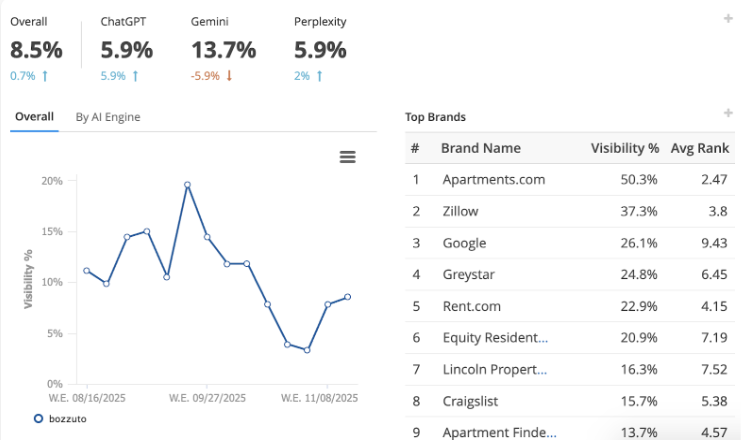This screenshot has width=742, height=444.
Task: Open the Zillow brand row
Action: (461, 211)
